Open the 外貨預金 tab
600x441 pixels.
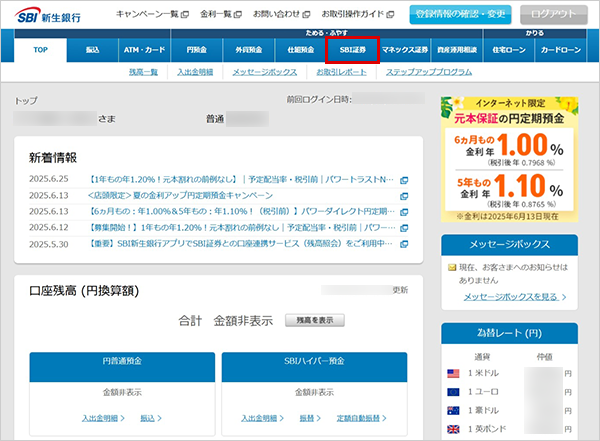249,50
